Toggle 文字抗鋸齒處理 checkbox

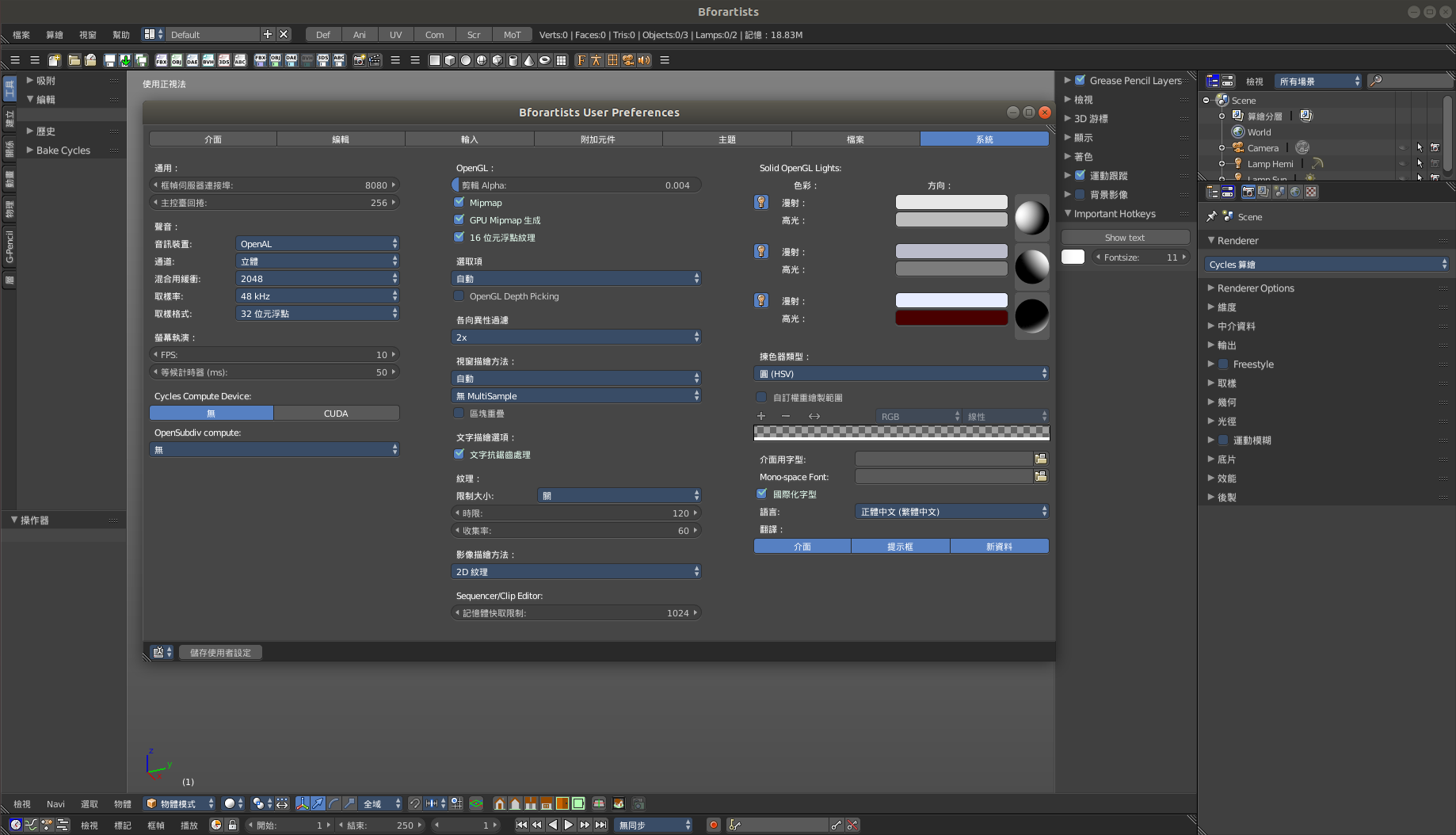point(459,454)
